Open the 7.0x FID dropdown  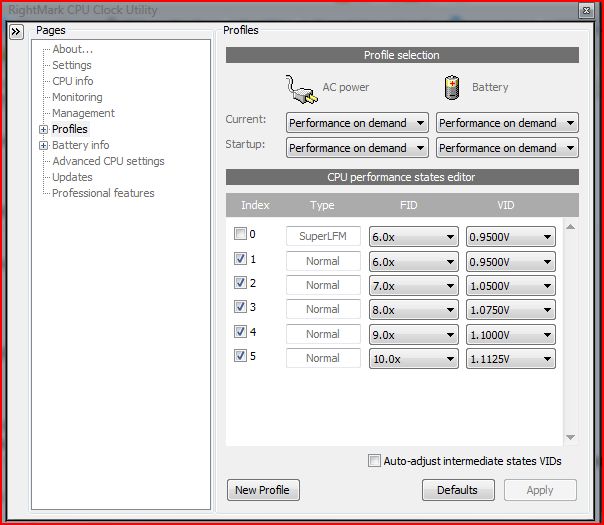(x=414, y=286)
